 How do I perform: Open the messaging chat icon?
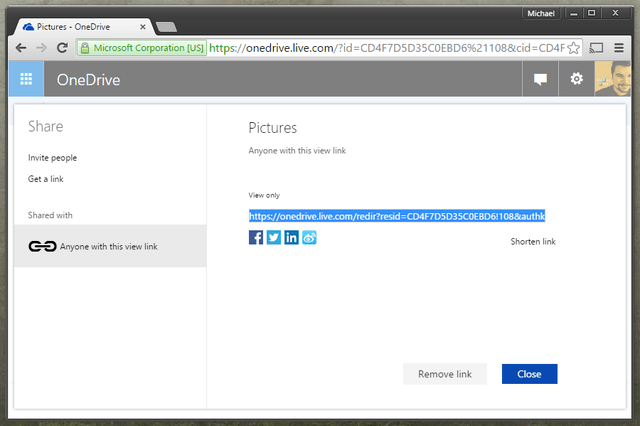click(540, 79)
